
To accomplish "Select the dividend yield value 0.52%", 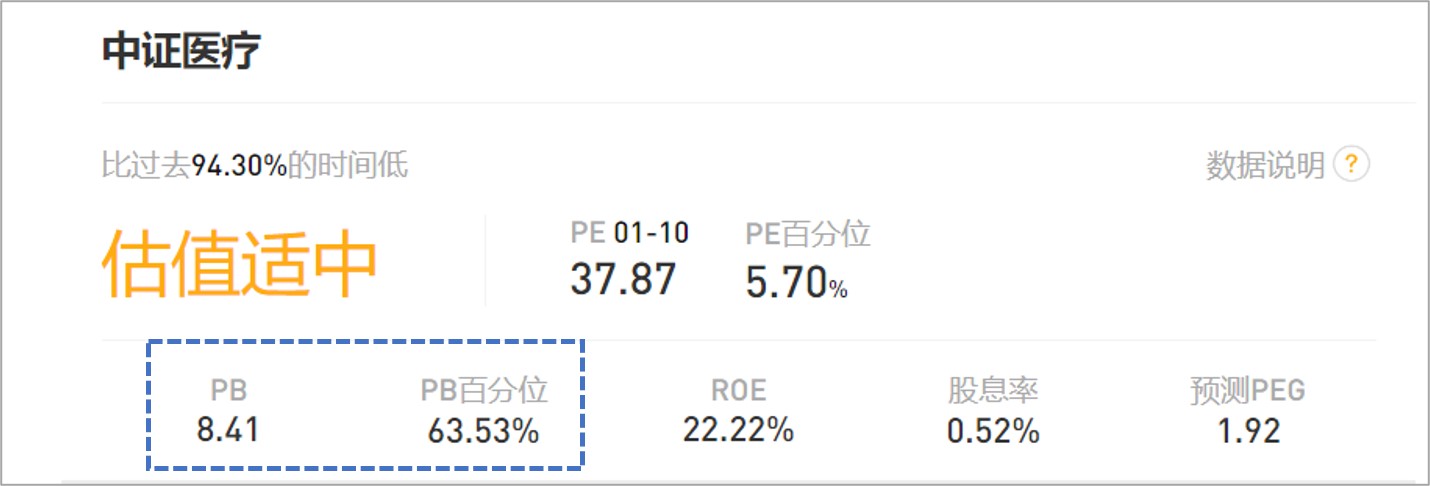I will coord(992,432).
